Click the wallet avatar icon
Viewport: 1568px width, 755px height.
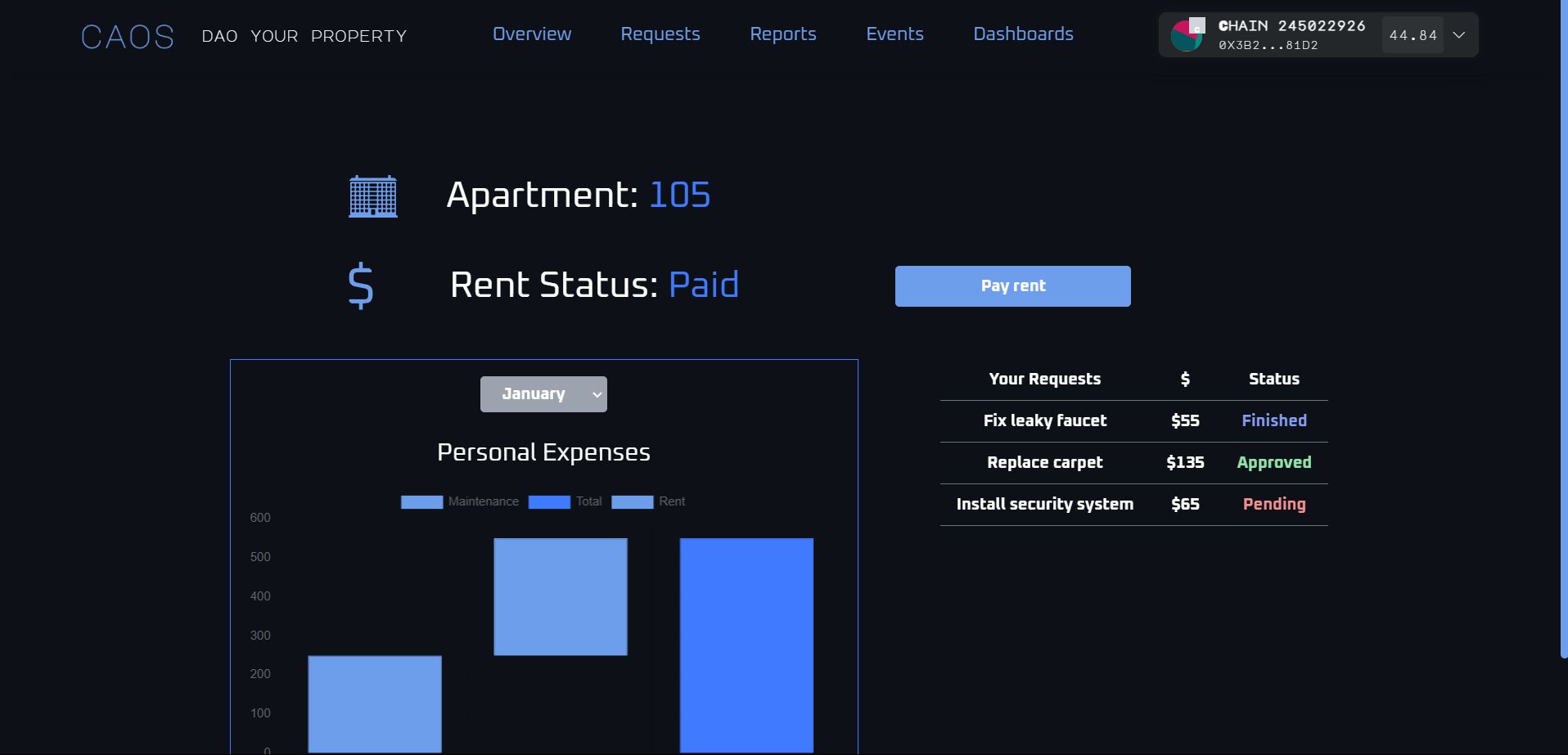coord(1187,35)
